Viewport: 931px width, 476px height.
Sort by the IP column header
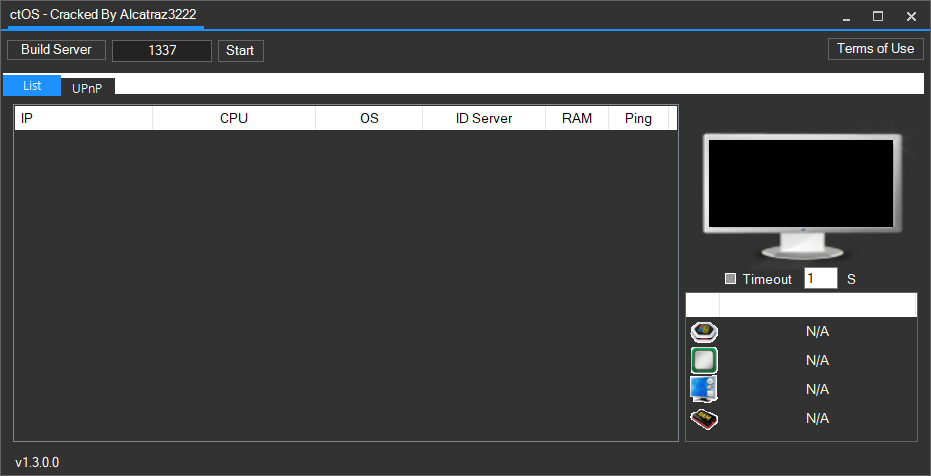[x=83, y=119]
